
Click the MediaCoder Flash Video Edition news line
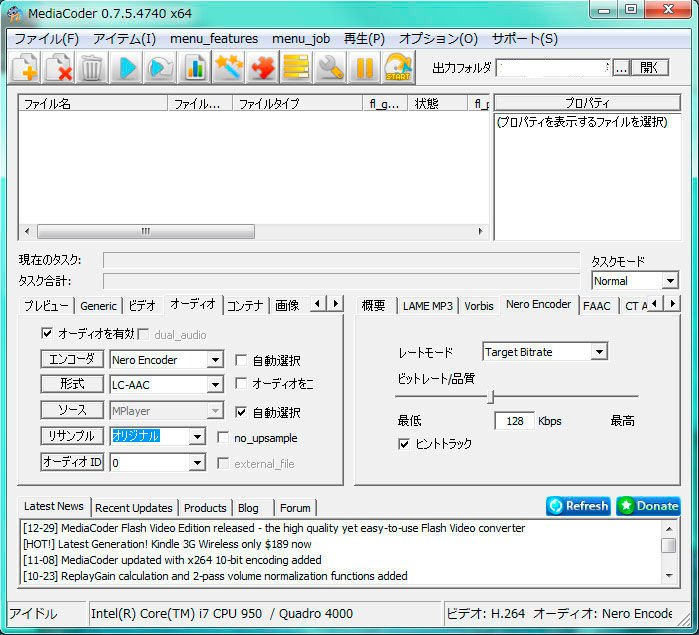[x=274, y=528]
